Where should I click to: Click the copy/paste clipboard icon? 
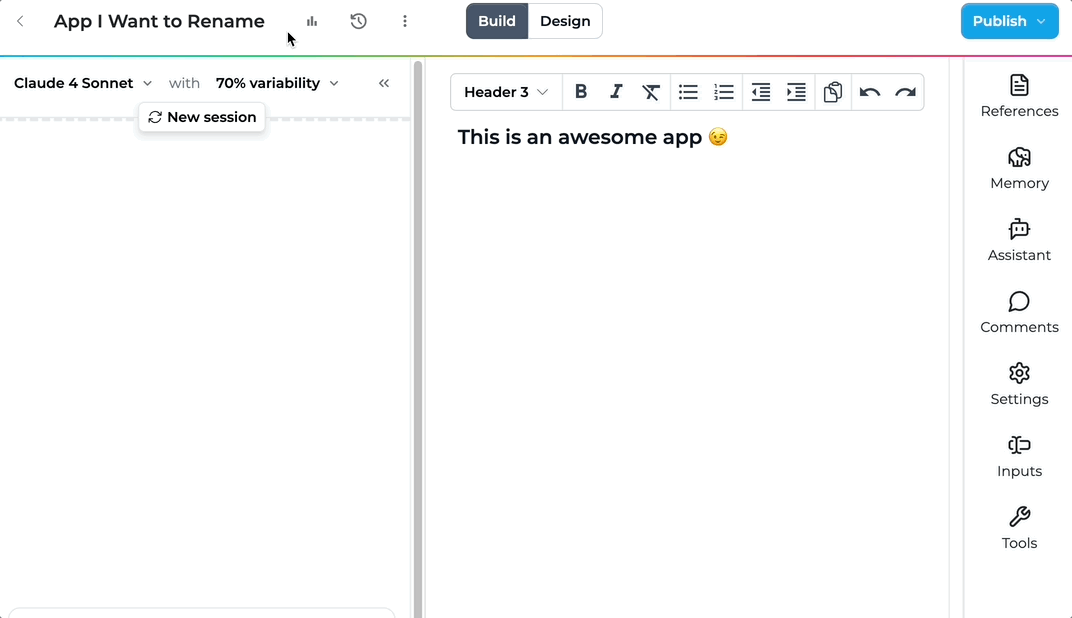tap(833, 92)
